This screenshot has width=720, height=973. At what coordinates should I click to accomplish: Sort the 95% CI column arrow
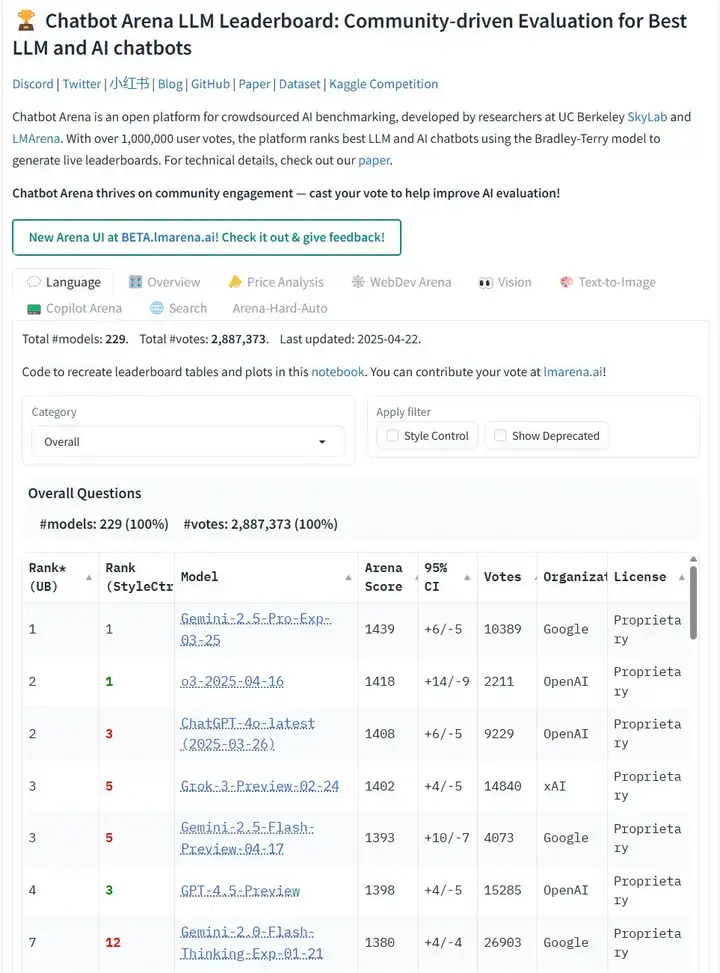tap(467, 577)
